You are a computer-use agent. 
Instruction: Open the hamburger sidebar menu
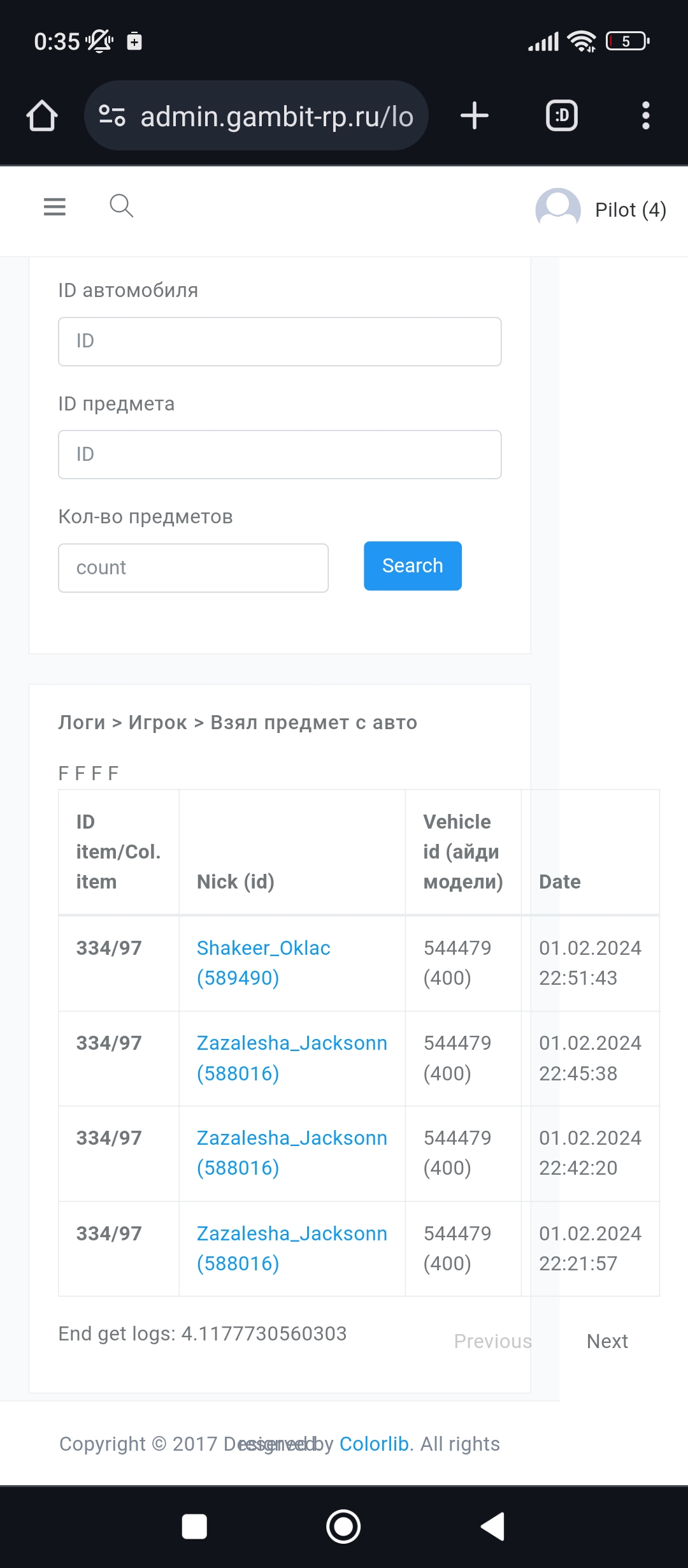[55, 207]
